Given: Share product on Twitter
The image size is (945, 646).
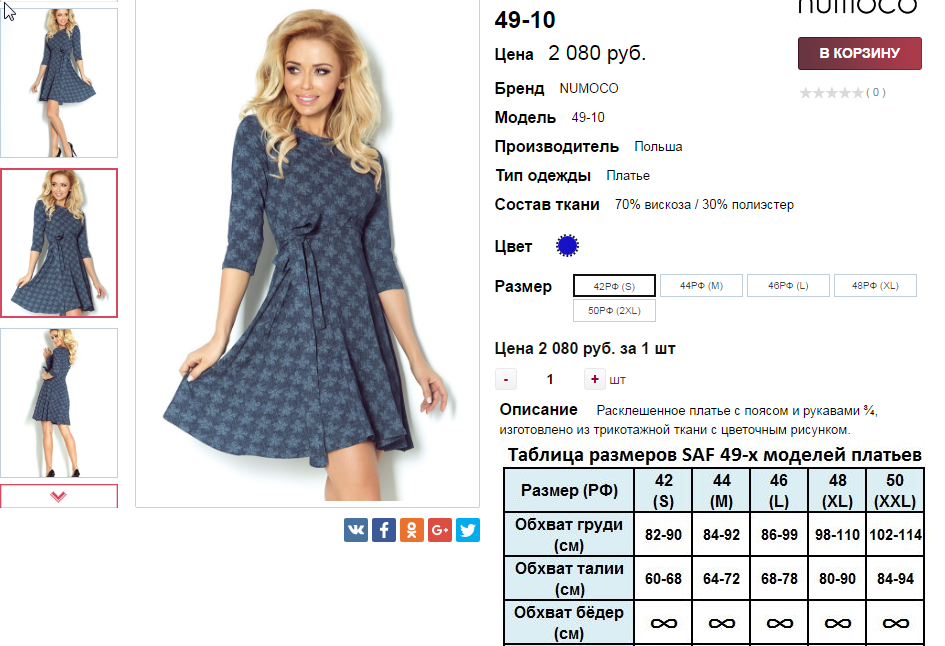Looking at the screenshot, I should coord(468,530).
